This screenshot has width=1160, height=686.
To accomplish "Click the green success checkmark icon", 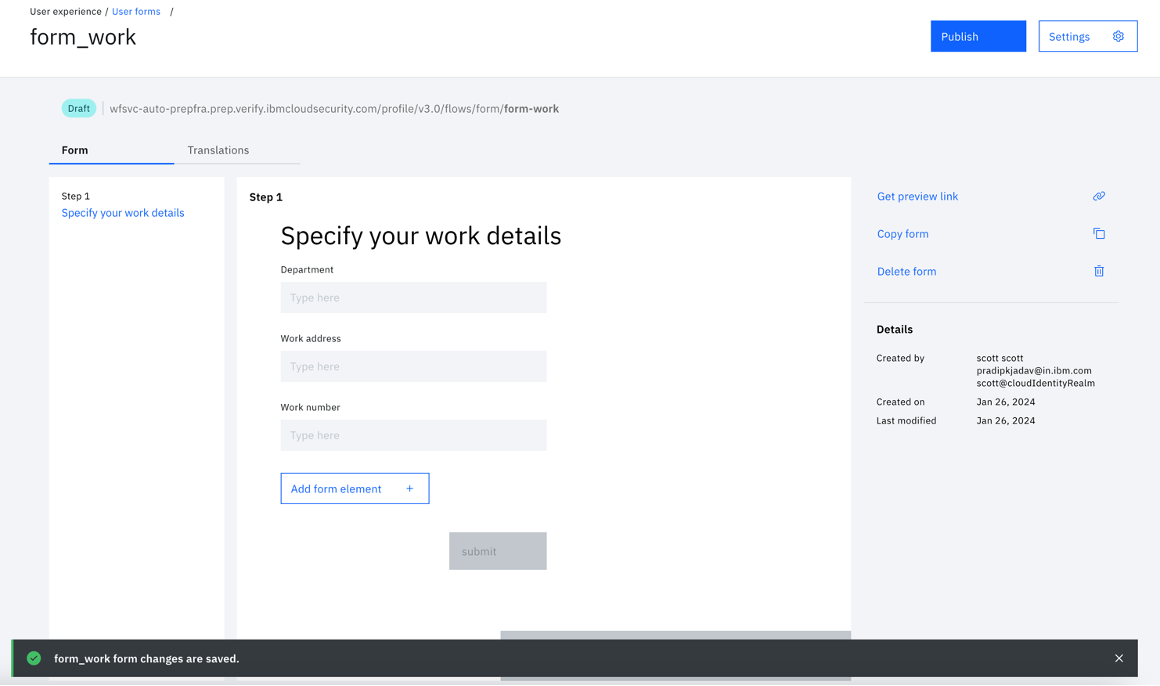I will click(34, 658).
